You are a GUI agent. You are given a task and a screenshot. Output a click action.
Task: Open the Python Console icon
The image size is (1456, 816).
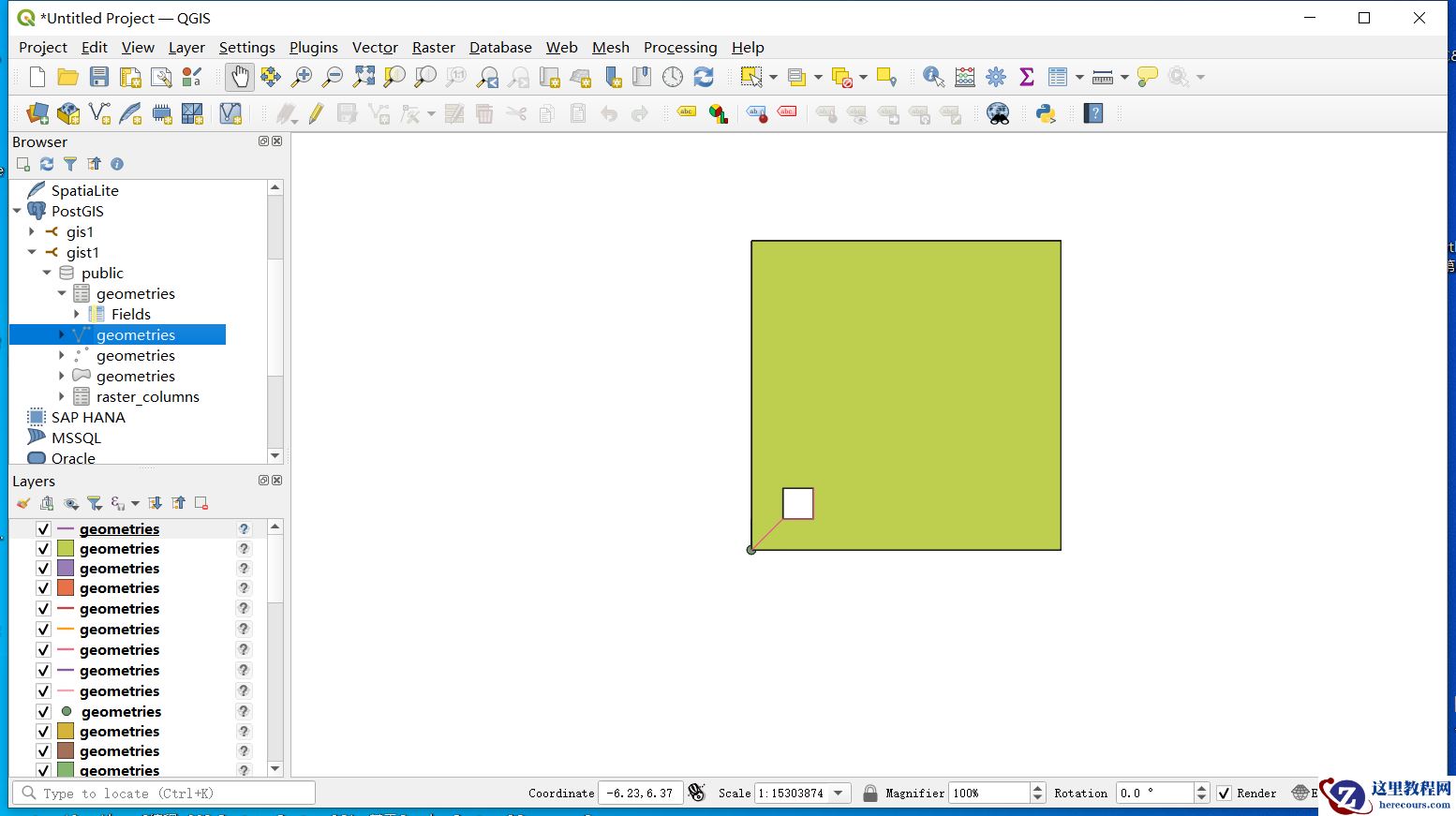(1046, 113)
